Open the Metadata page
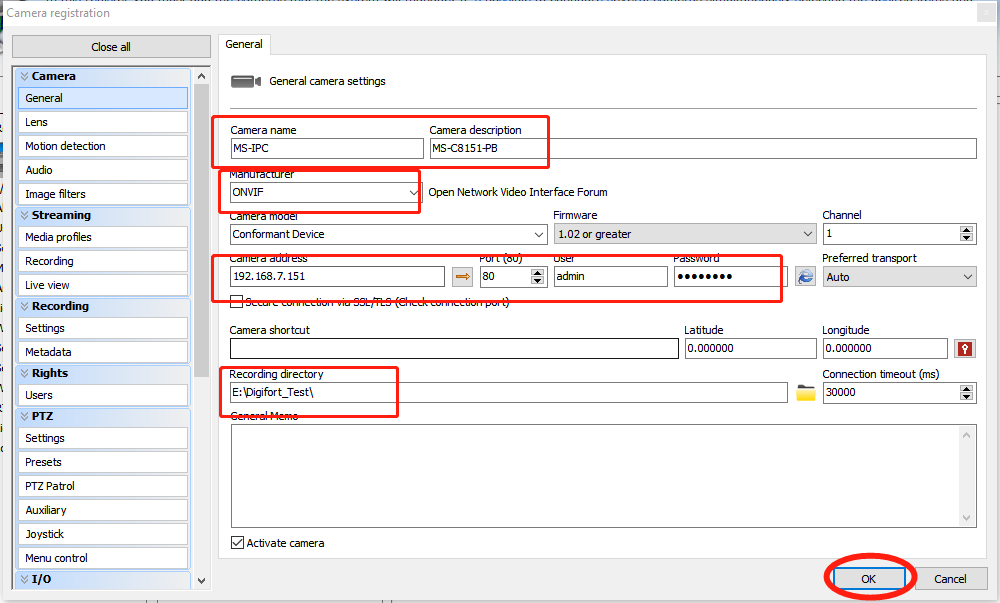Image resolution: width=1000 pixels, height=603 pixels. tap(103, 352)
